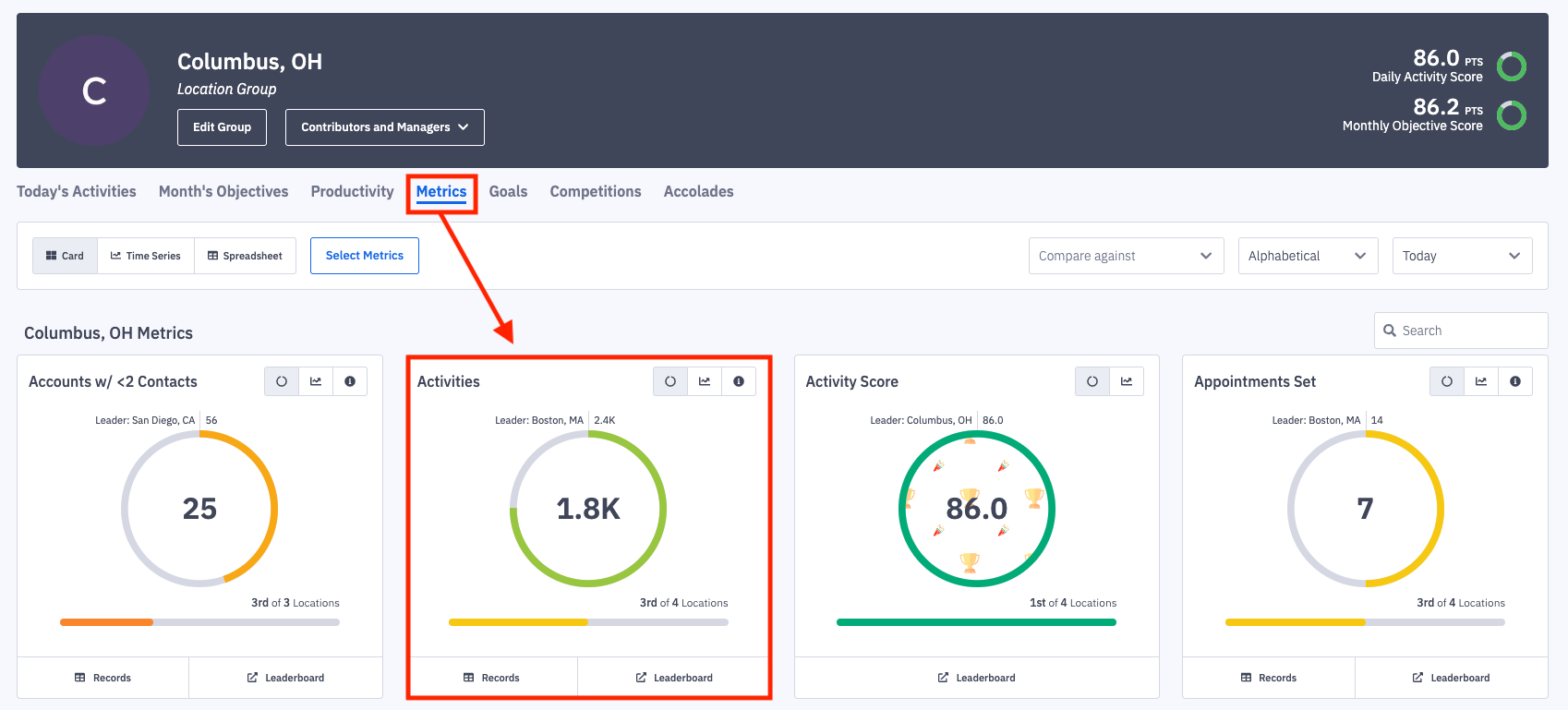Click the Select Metrics button
The image size is (1568, 710).
(x=365, y=256)
